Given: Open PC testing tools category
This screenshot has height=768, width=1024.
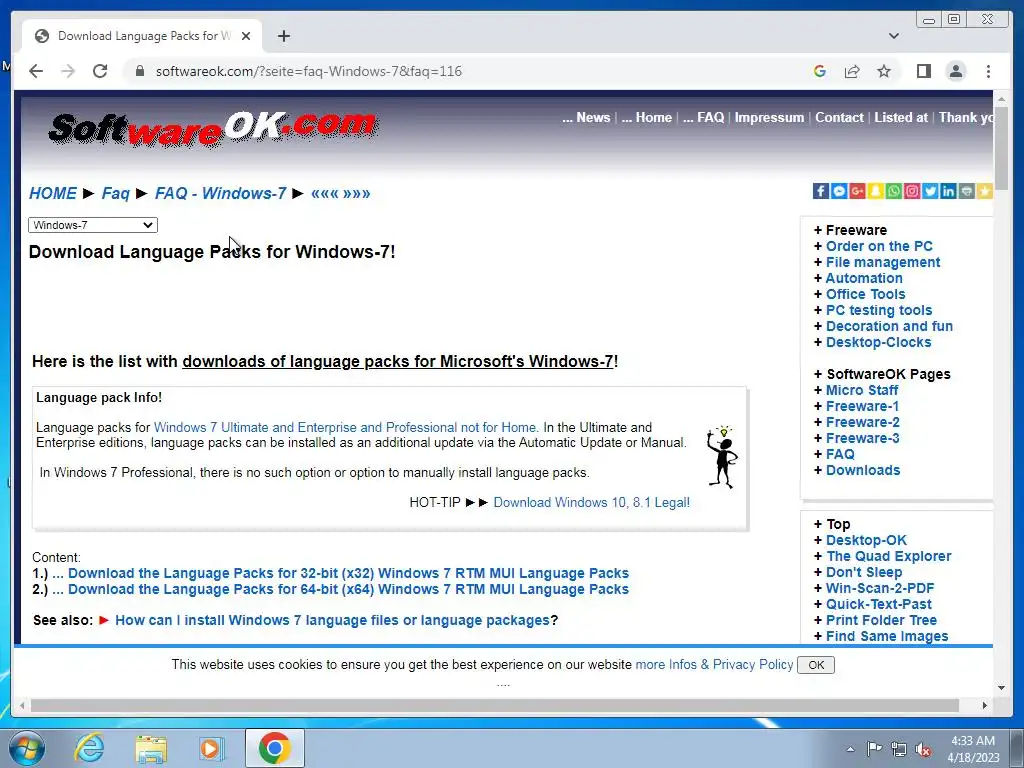Looking at the screenshot, I should (x=879, y=310).
